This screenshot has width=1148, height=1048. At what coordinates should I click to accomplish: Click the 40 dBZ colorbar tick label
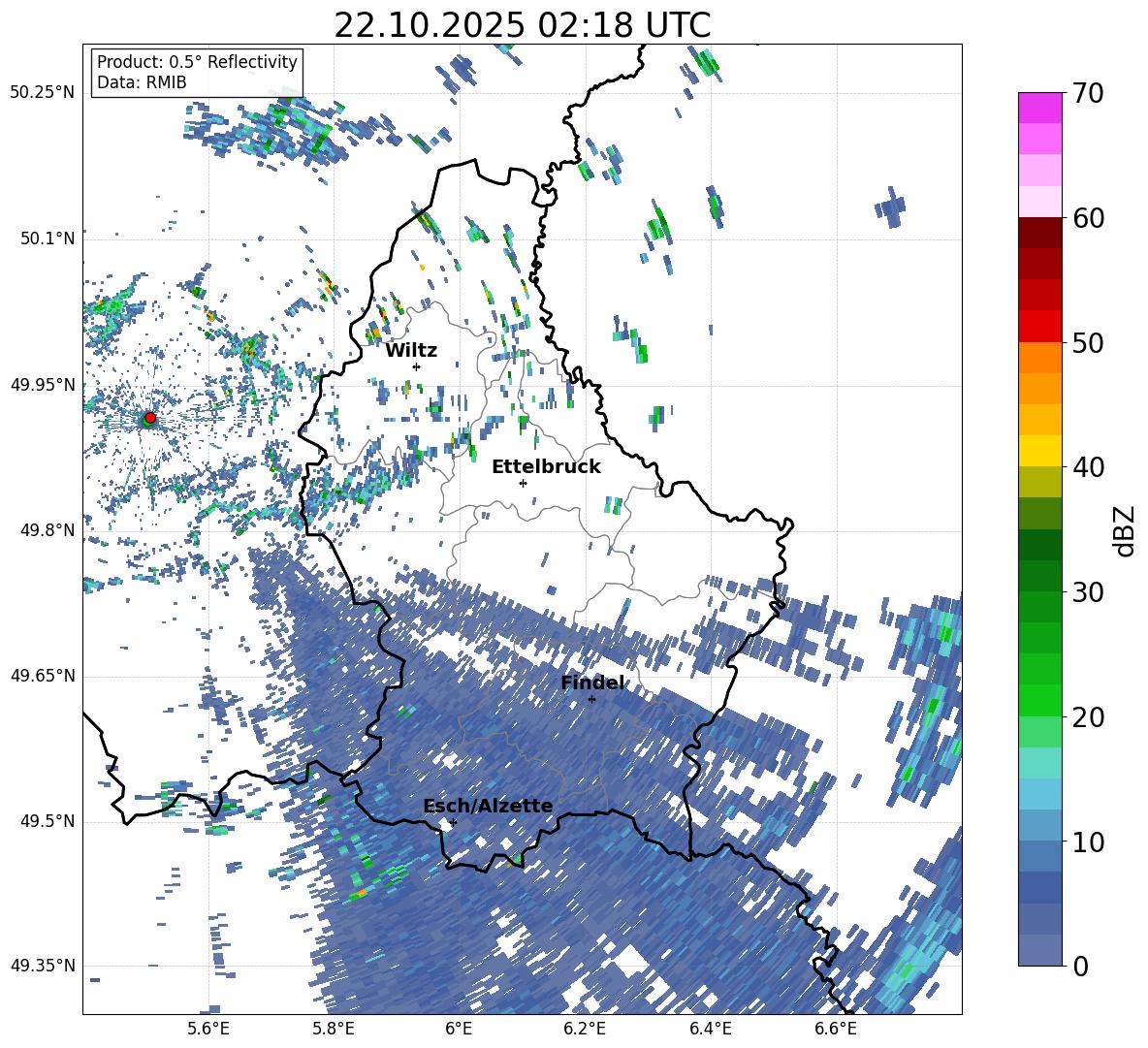point(1088,467)
